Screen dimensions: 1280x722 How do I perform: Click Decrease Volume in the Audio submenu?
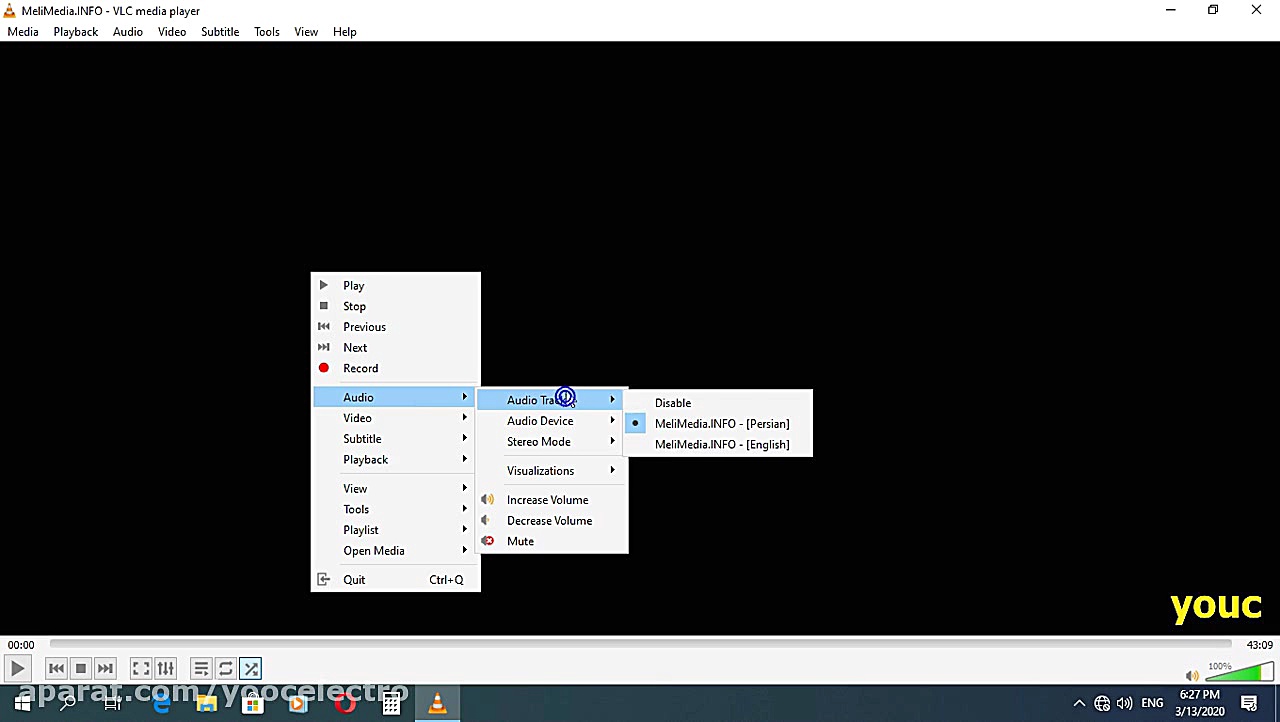(552, 521)
